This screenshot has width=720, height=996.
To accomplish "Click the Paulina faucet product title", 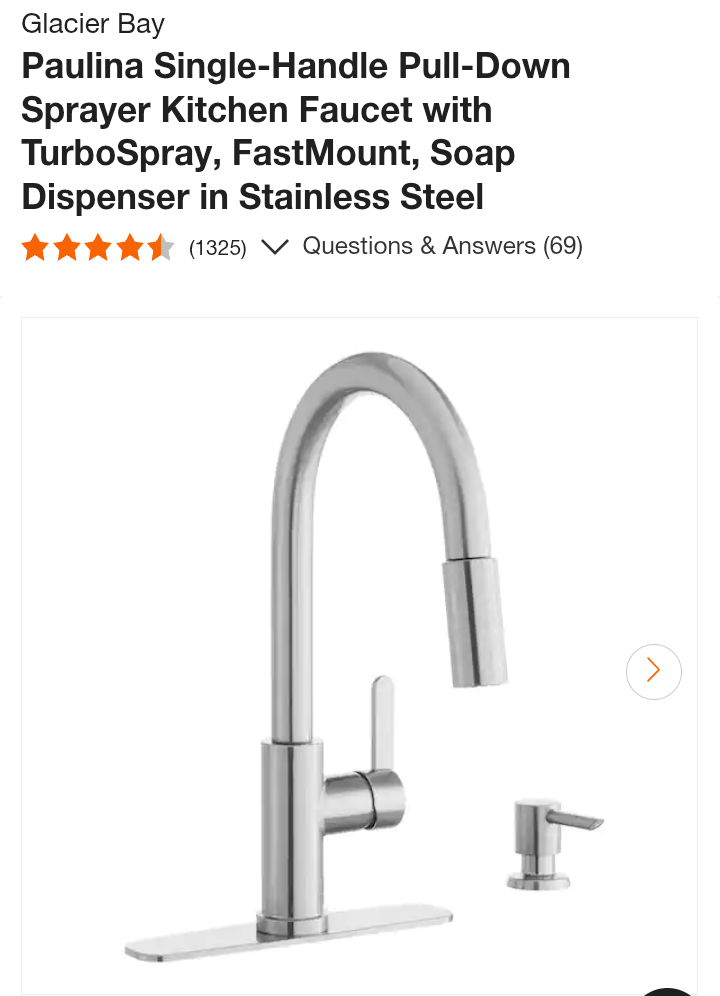I will (296, 131).
